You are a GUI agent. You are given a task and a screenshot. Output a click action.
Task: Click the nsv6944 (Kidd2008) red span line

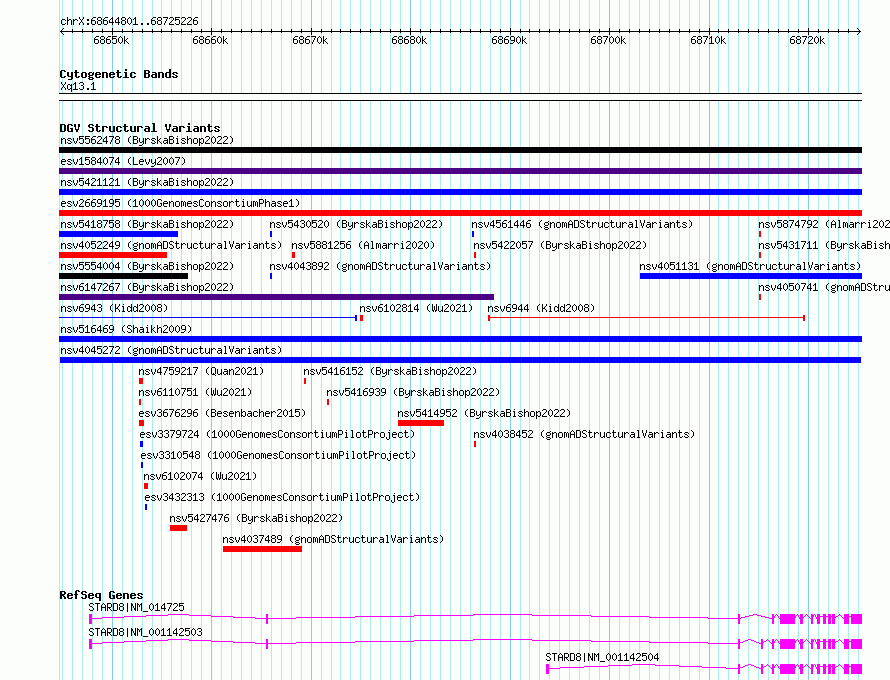(x=646, y=318)
